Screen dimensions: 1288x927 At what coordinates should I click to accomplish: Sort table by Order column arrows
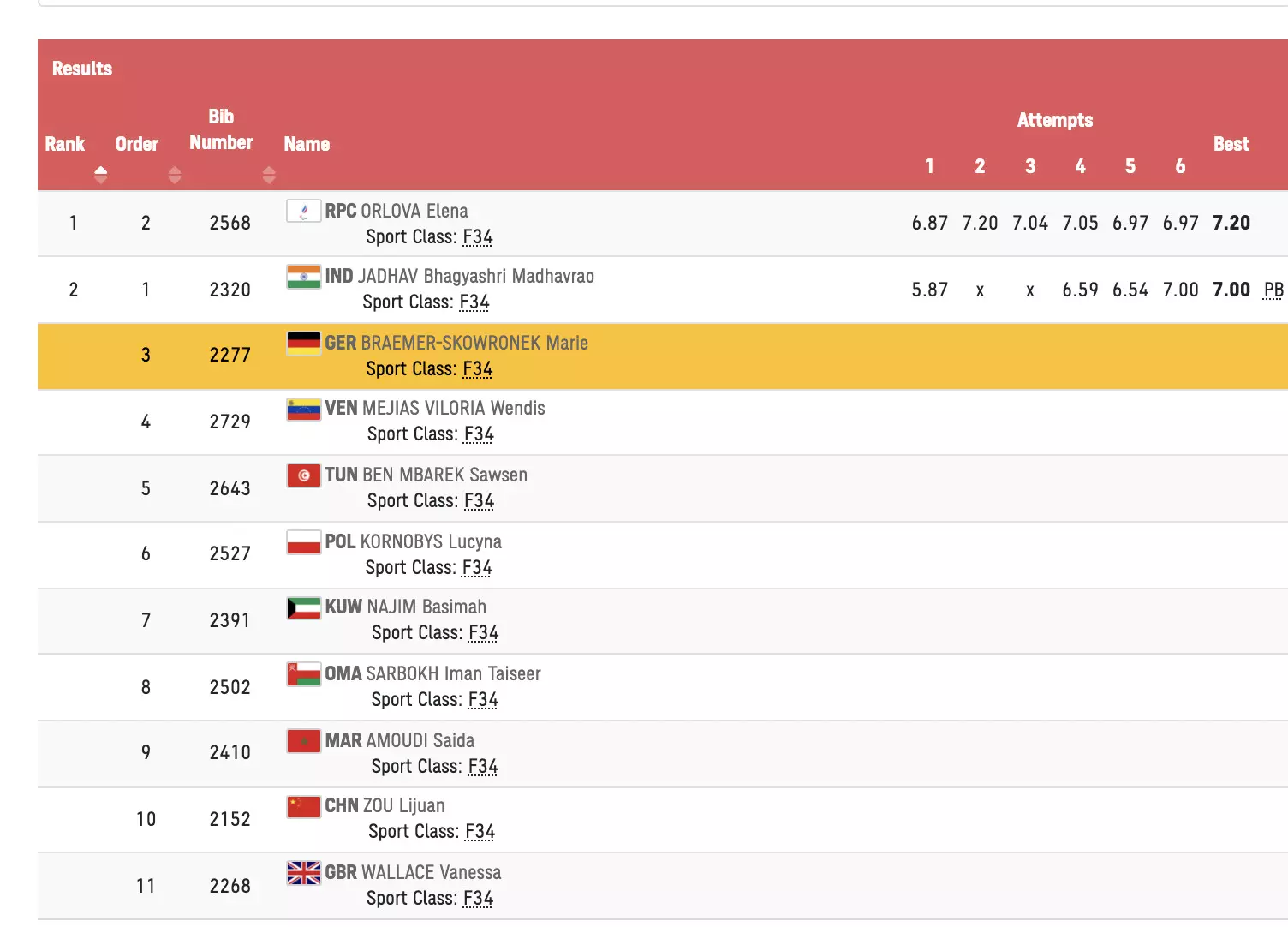pos(175,175)
